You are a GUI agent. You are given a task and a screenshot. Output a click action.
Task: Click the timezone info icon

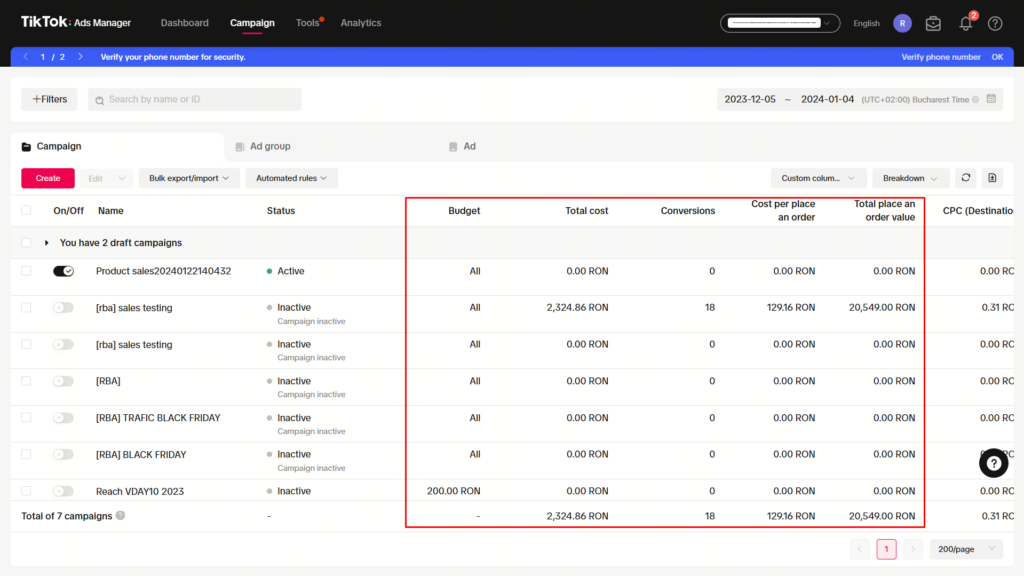pyautogui.click(x=976, y=99)
